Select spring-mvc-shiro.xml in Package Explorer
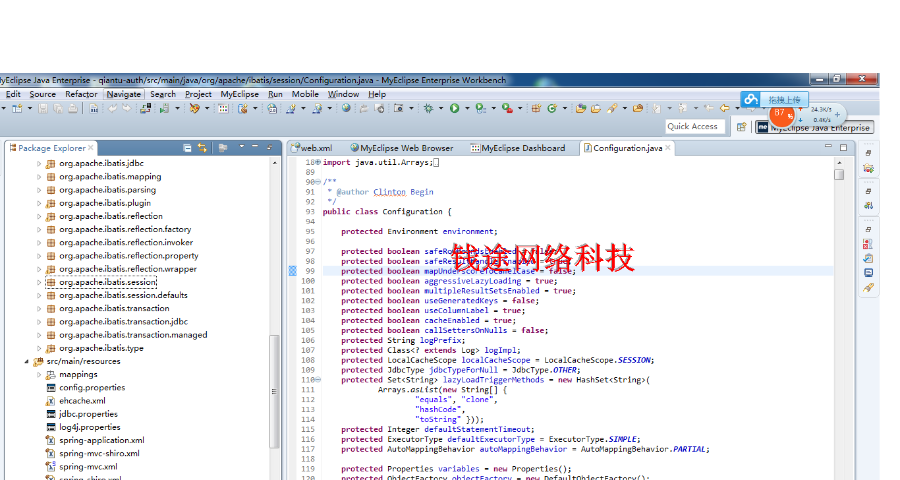The width and height of the screenshot is (900, 480). pos(99,454)
